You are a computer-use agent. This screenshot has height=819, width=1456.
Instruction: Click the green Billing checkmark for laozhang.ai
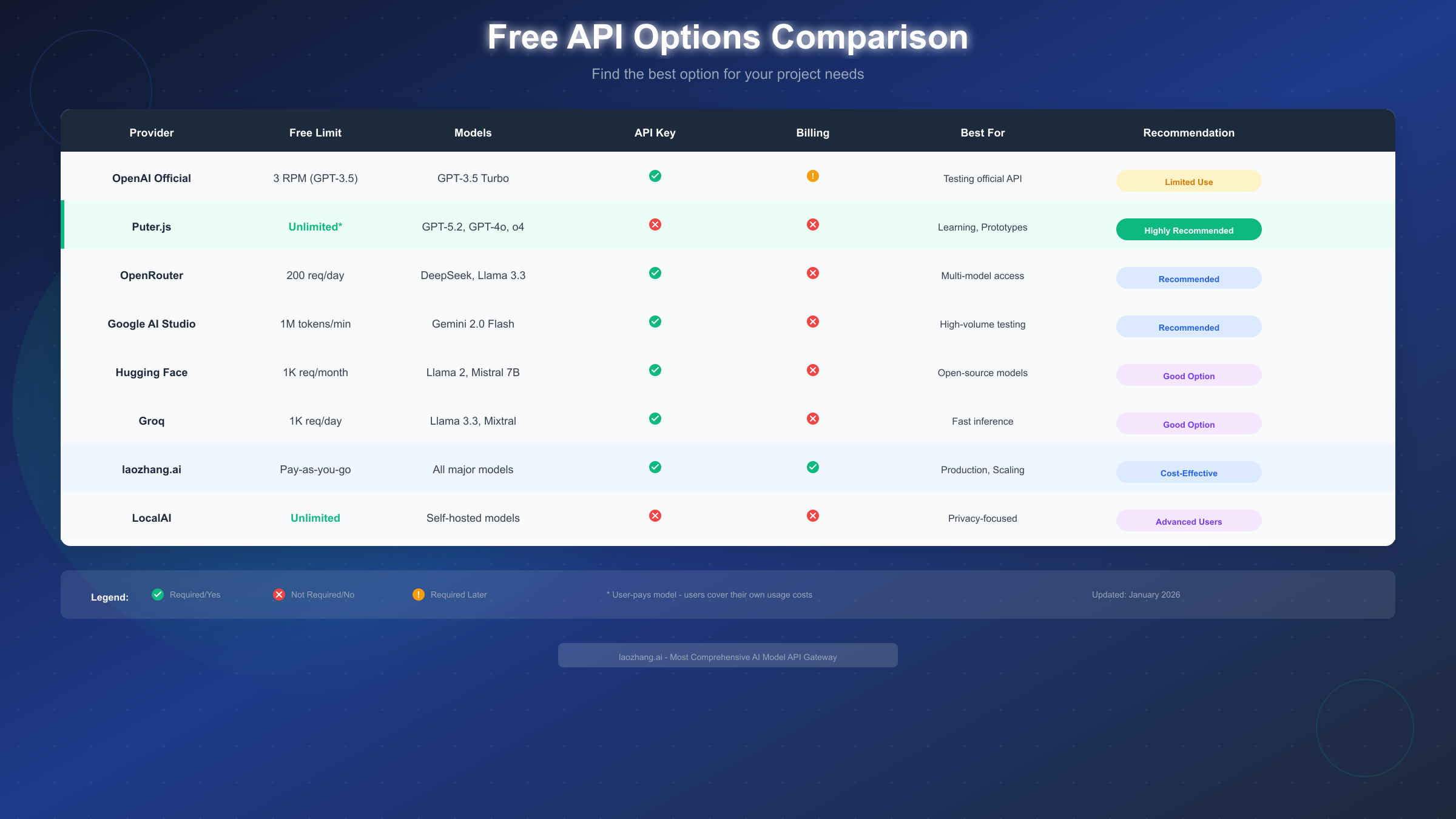[x=813, y=468]
